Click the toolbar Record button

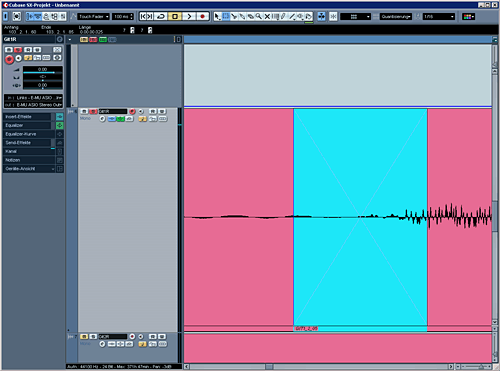click(x=203, y=16)
